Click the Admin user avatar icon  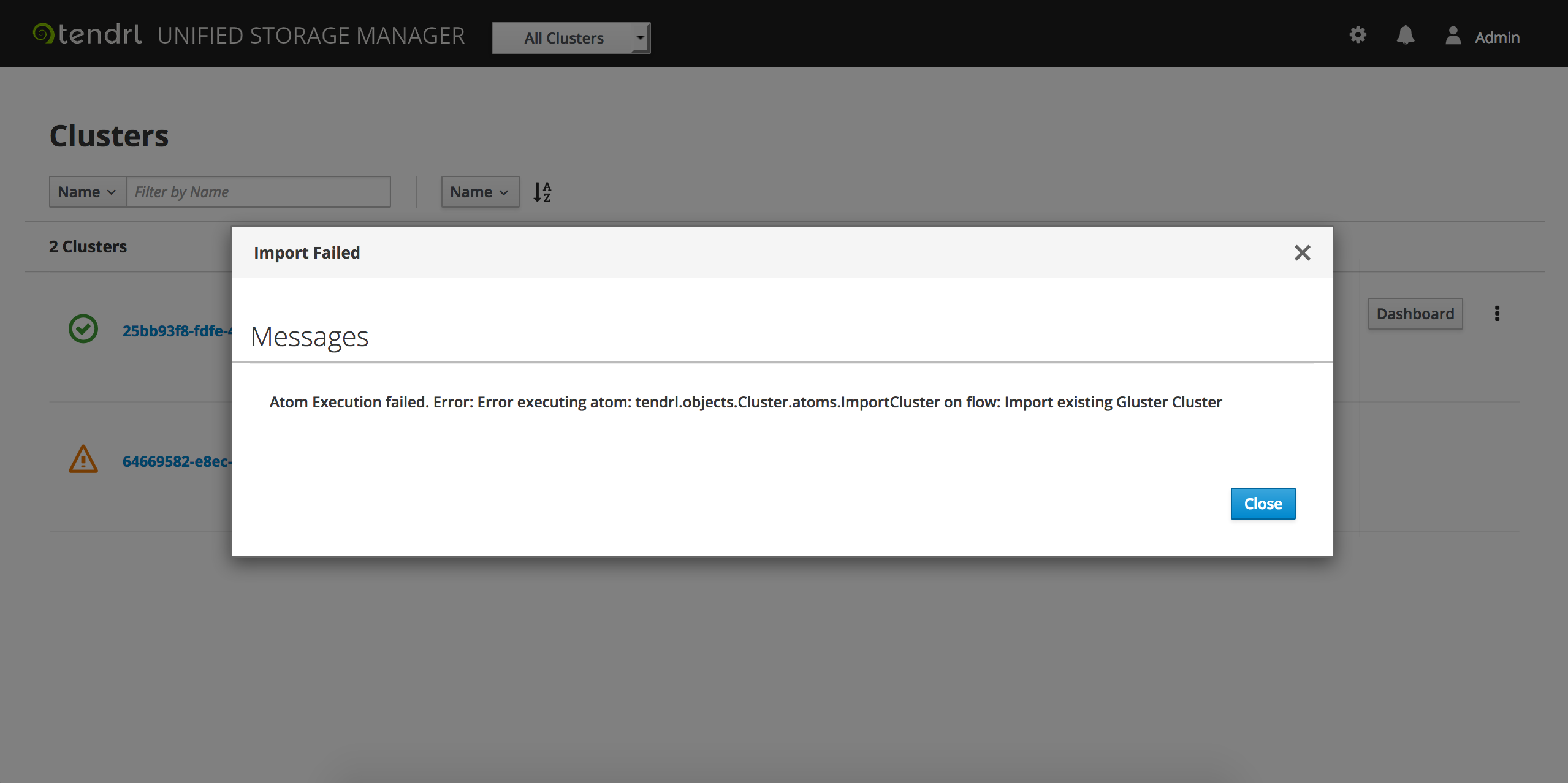point(1453,36)
